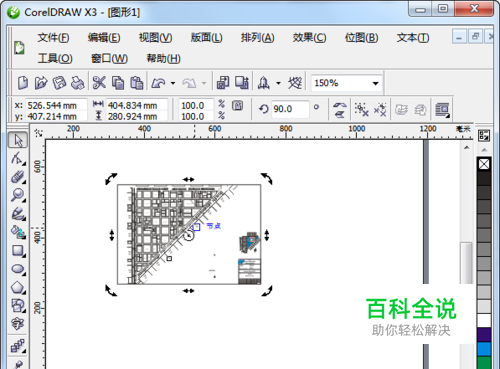Click the Wrap paragraph text icon
The width and height of the screenshot is (500, 369).
click(x=442, y=110)
